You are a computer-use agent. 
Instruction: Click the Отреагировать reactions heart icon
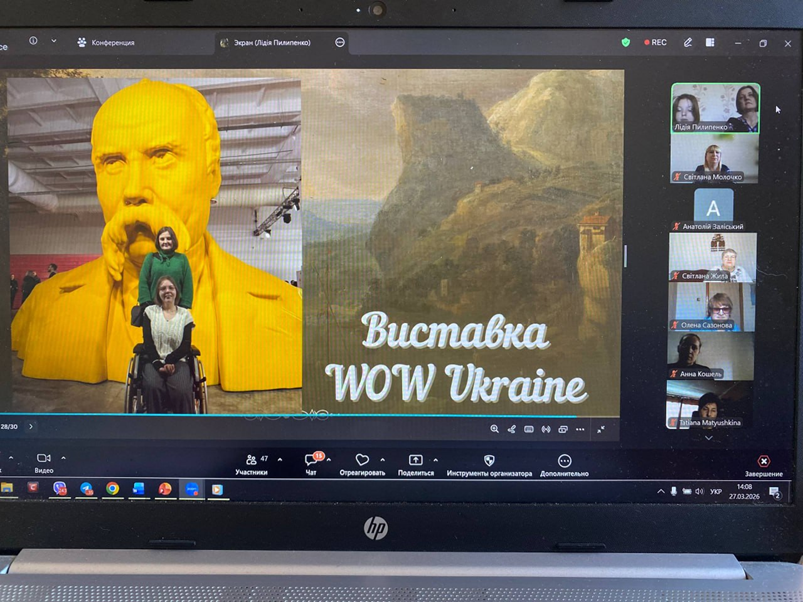point(362,461)
